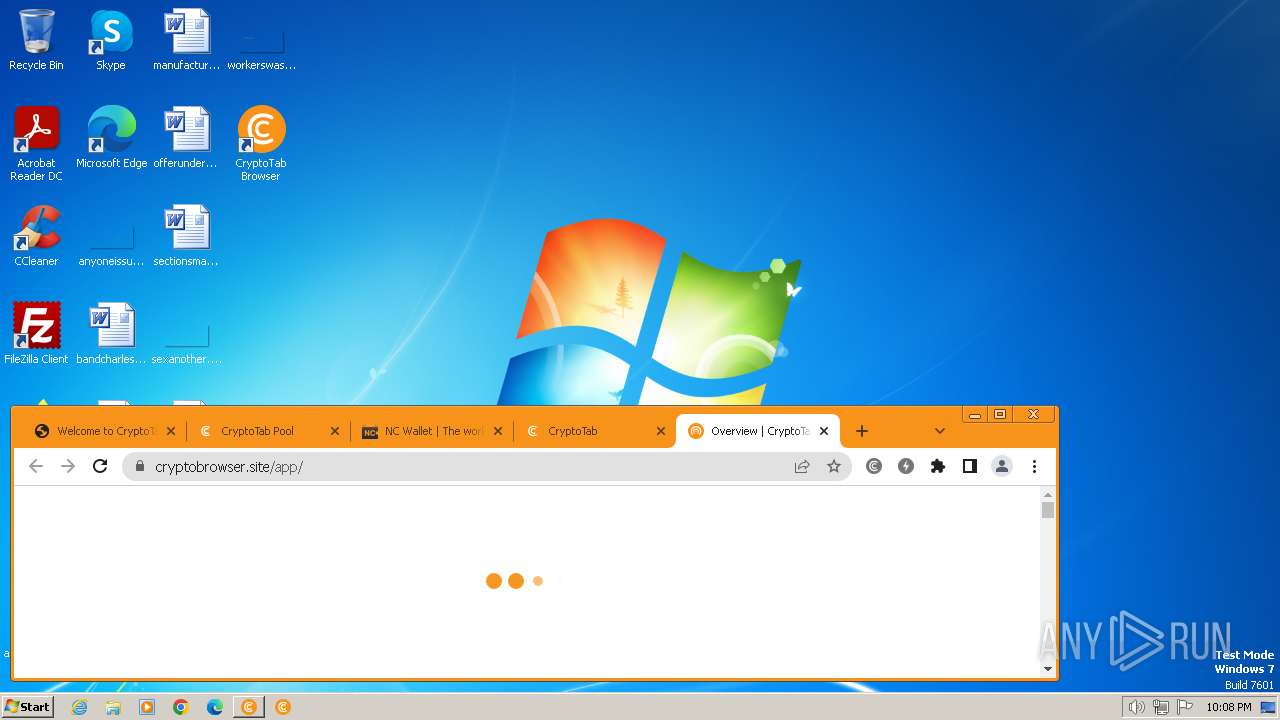Close the NC Wallet tab
Screen dimensions: 1280x720
(x=498, y=431)
